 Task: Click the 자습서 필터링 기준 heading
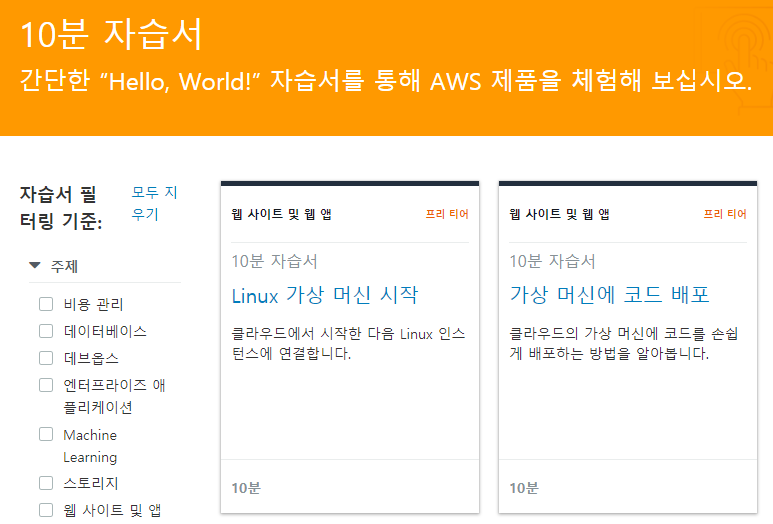pos(61,208)
